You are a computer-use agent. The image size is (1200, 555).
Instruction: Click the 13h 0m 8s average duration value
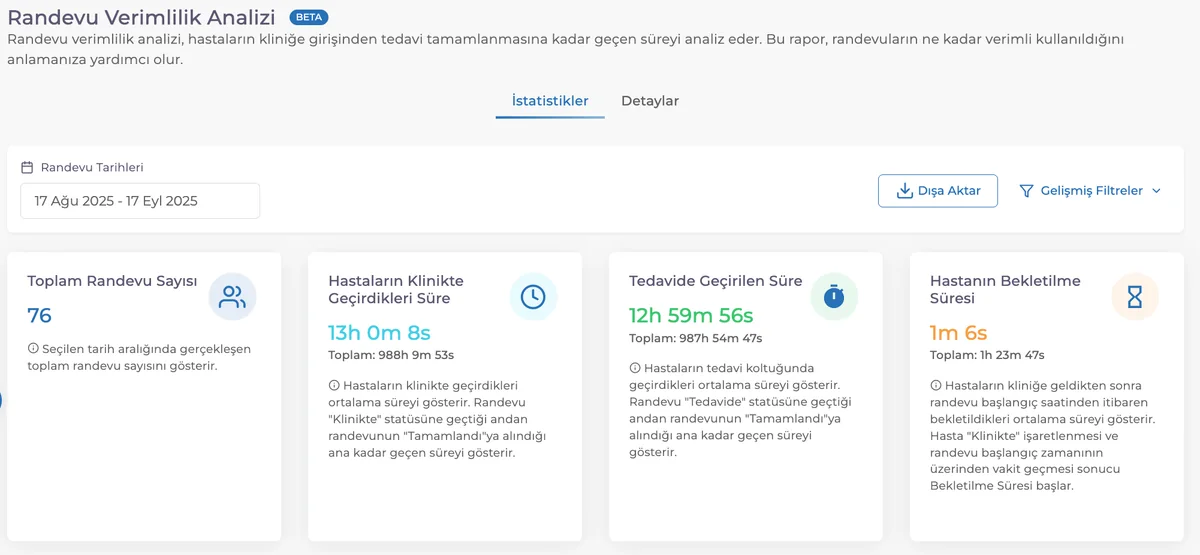(x=379, y=333)
